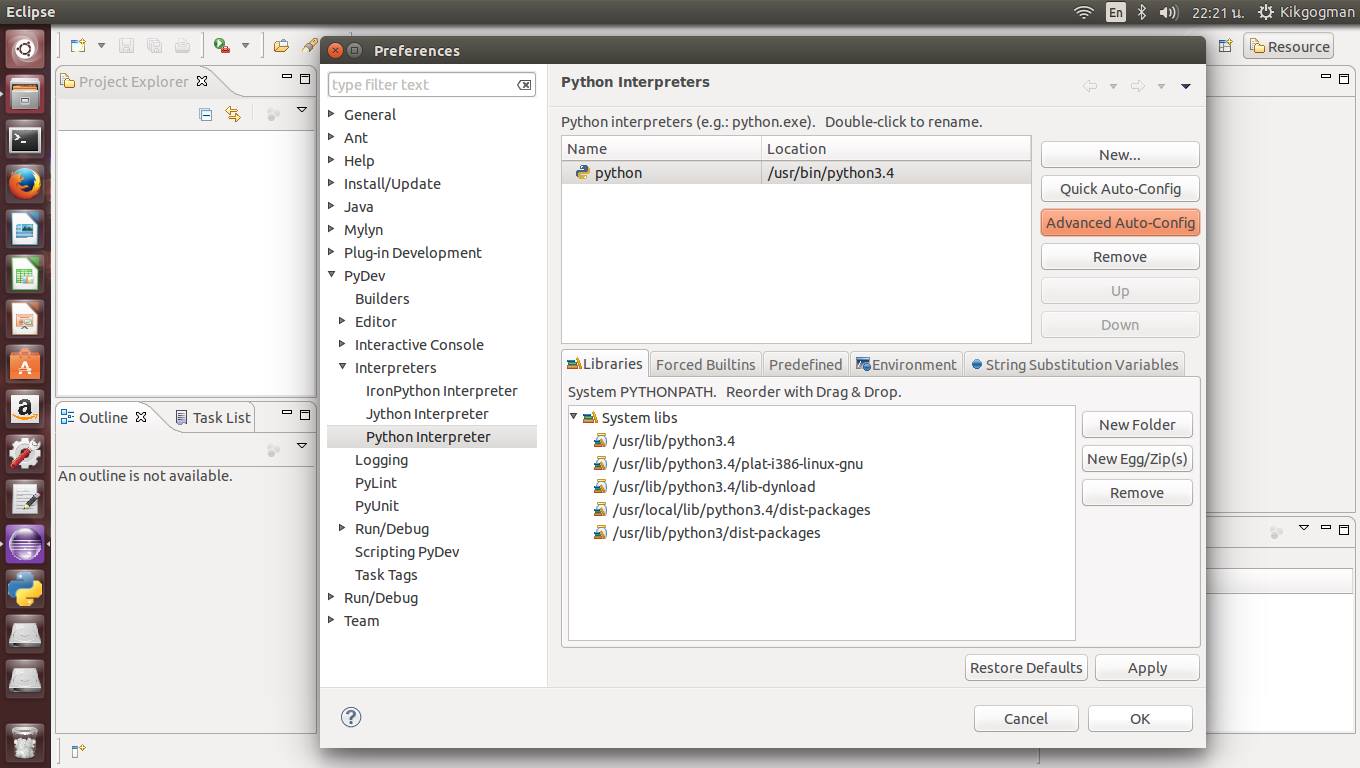Image resolution: width=1360 pixels, height=768 pixels.
Task: Click the Apply button
Action: tap(1147, 668)
